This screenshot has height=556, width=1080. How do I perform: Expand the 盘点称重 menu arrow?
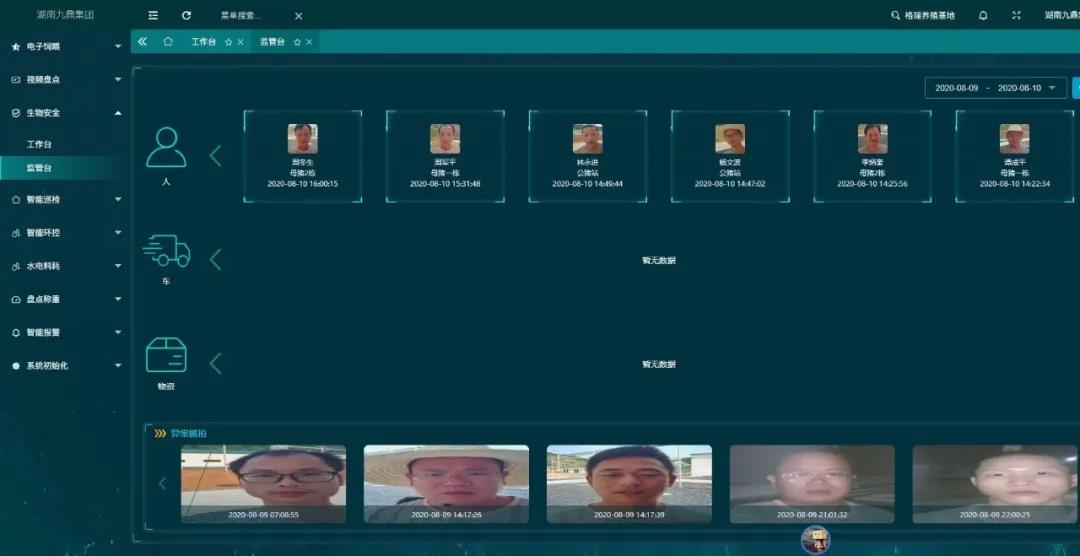pyautogui.click(x=118, y=300)
